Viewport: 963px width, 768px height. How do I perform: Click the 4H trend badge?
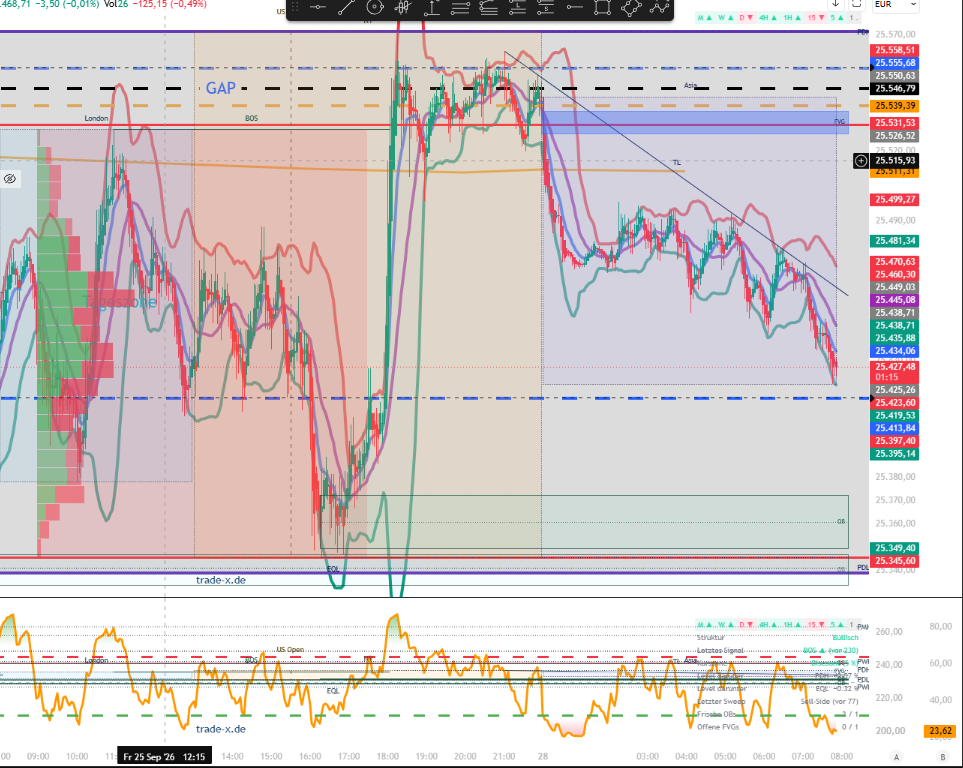point(768,18)
